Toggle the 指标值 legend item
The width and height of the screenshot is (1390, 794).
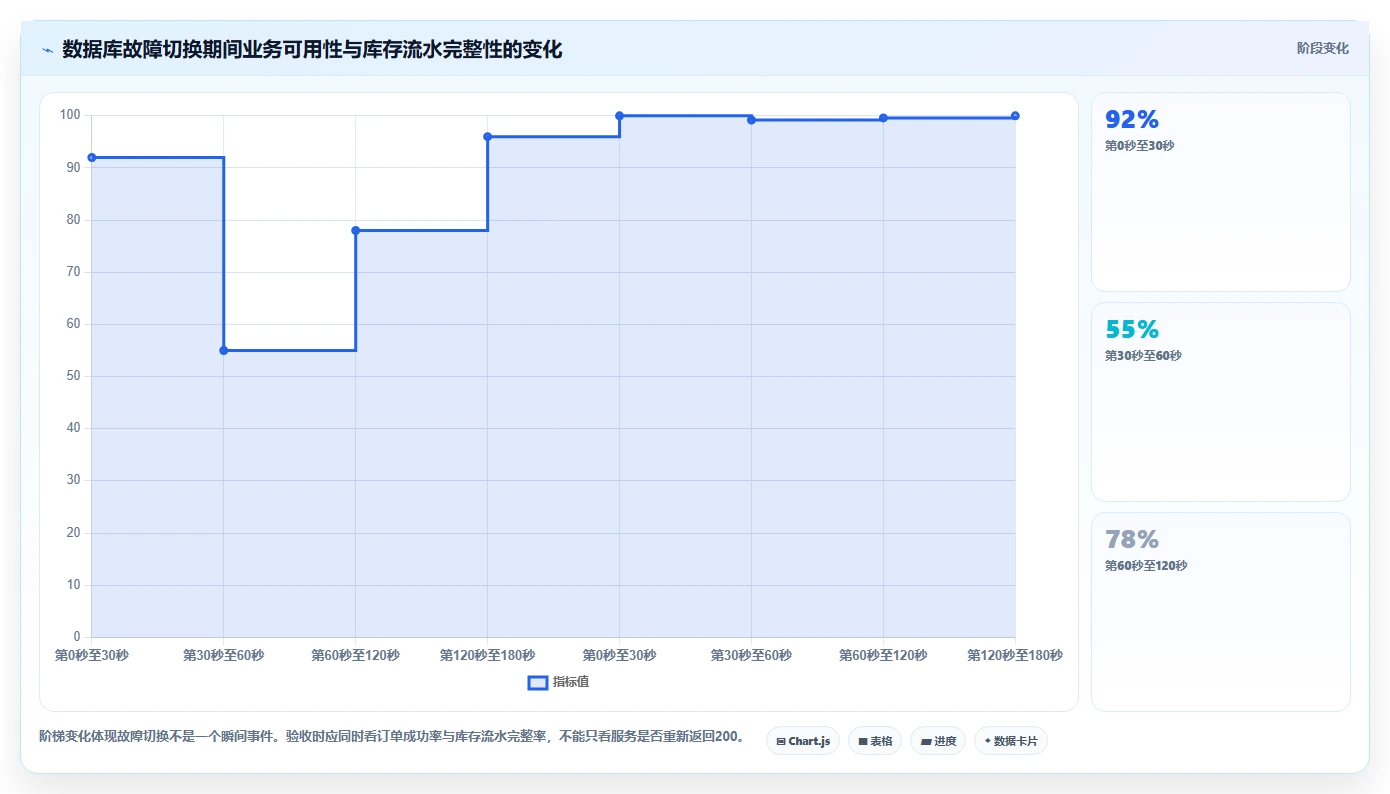click(559, 682)
